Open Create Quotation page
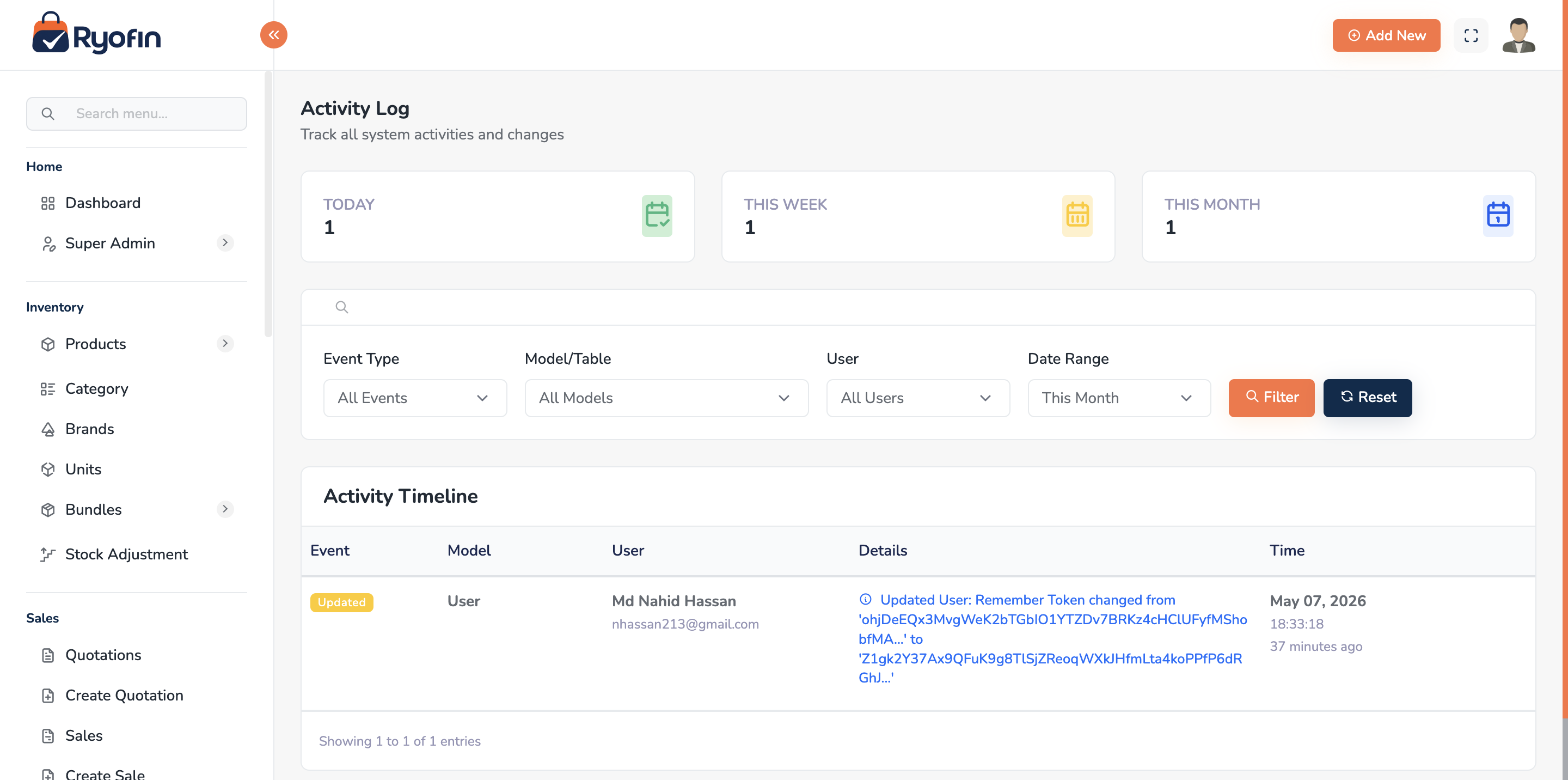The width and height of the screenshot is (1568, 780). click(124, 694)
